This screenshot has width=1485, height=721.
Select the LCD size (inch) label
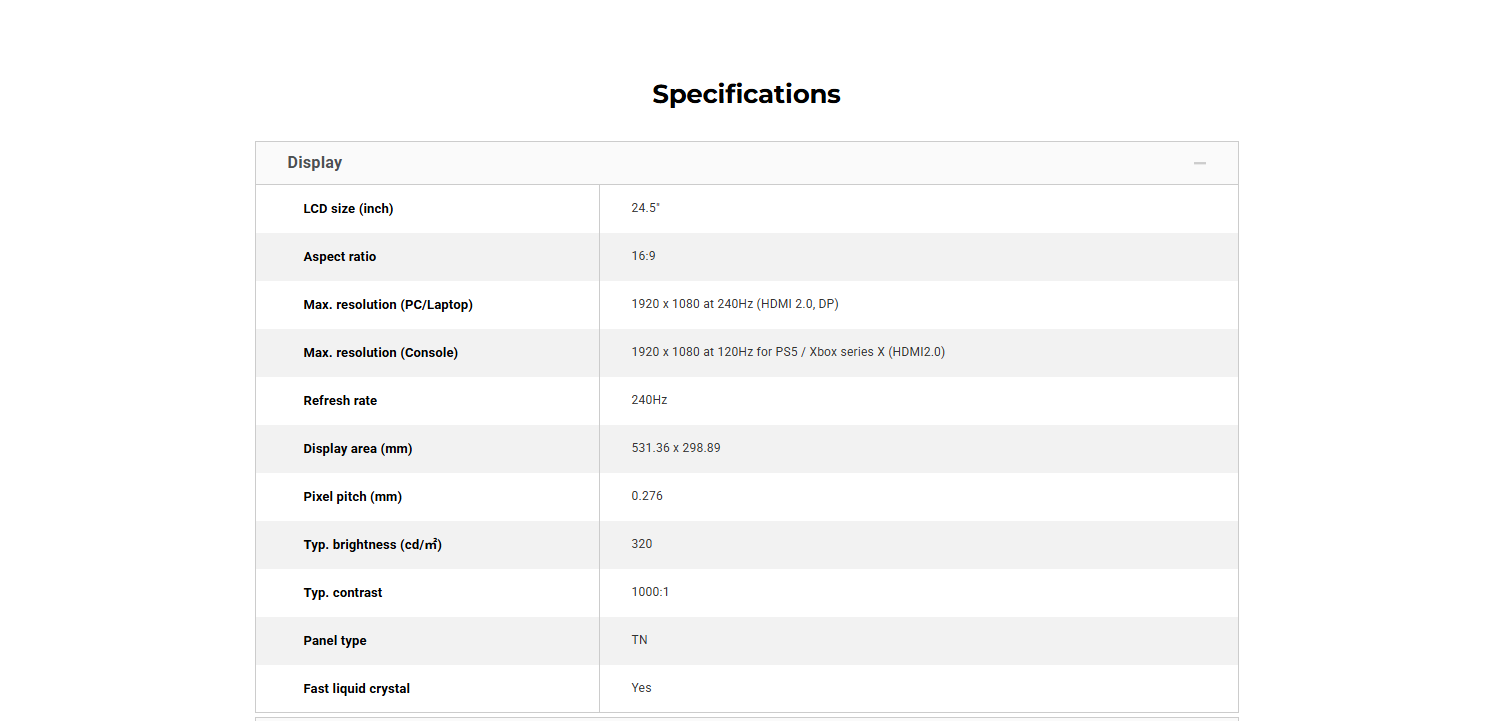pos(348,209)
